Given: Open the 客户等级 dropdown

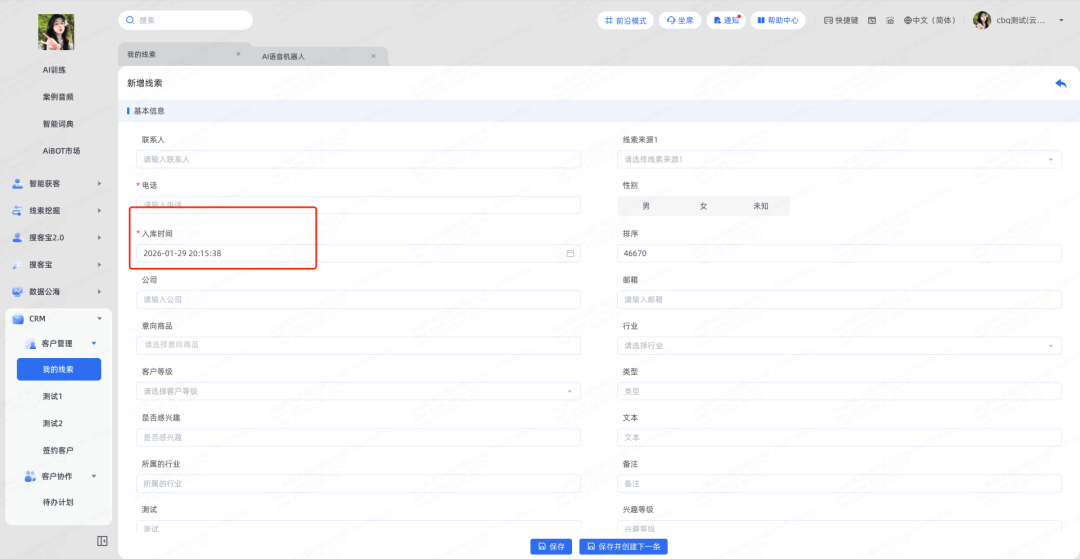Looking at the screenshot, I should pyautogui.click(x=358, y=391).
